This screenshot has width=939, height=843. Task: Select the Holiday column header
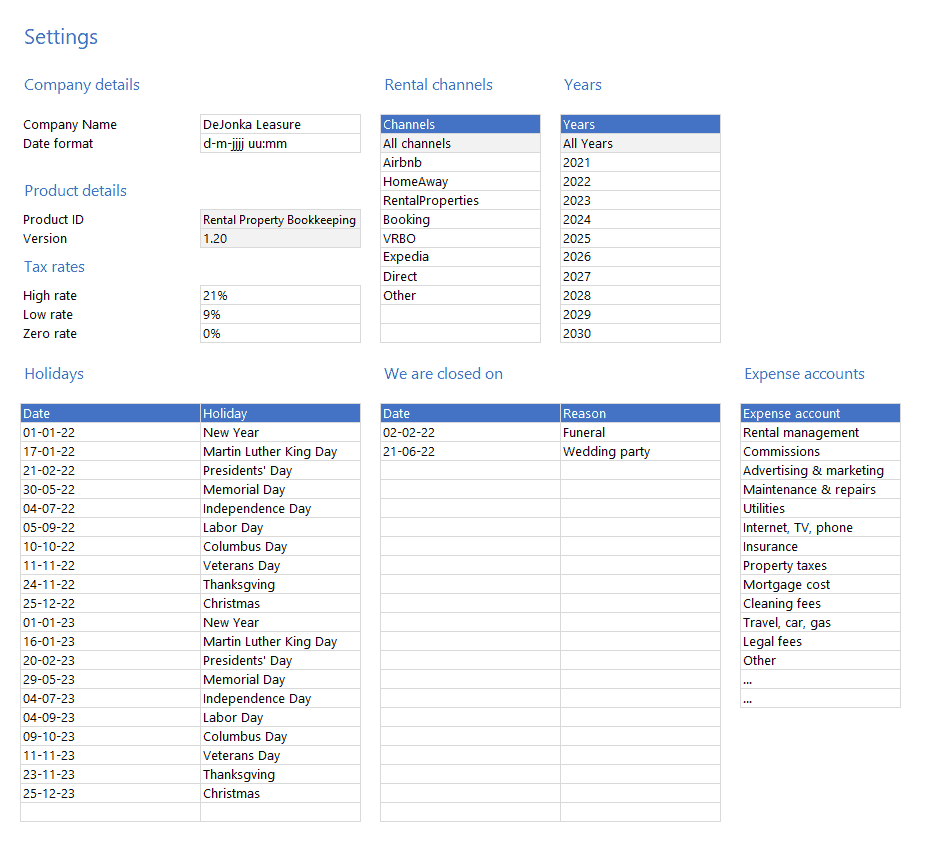coord(280,414)
